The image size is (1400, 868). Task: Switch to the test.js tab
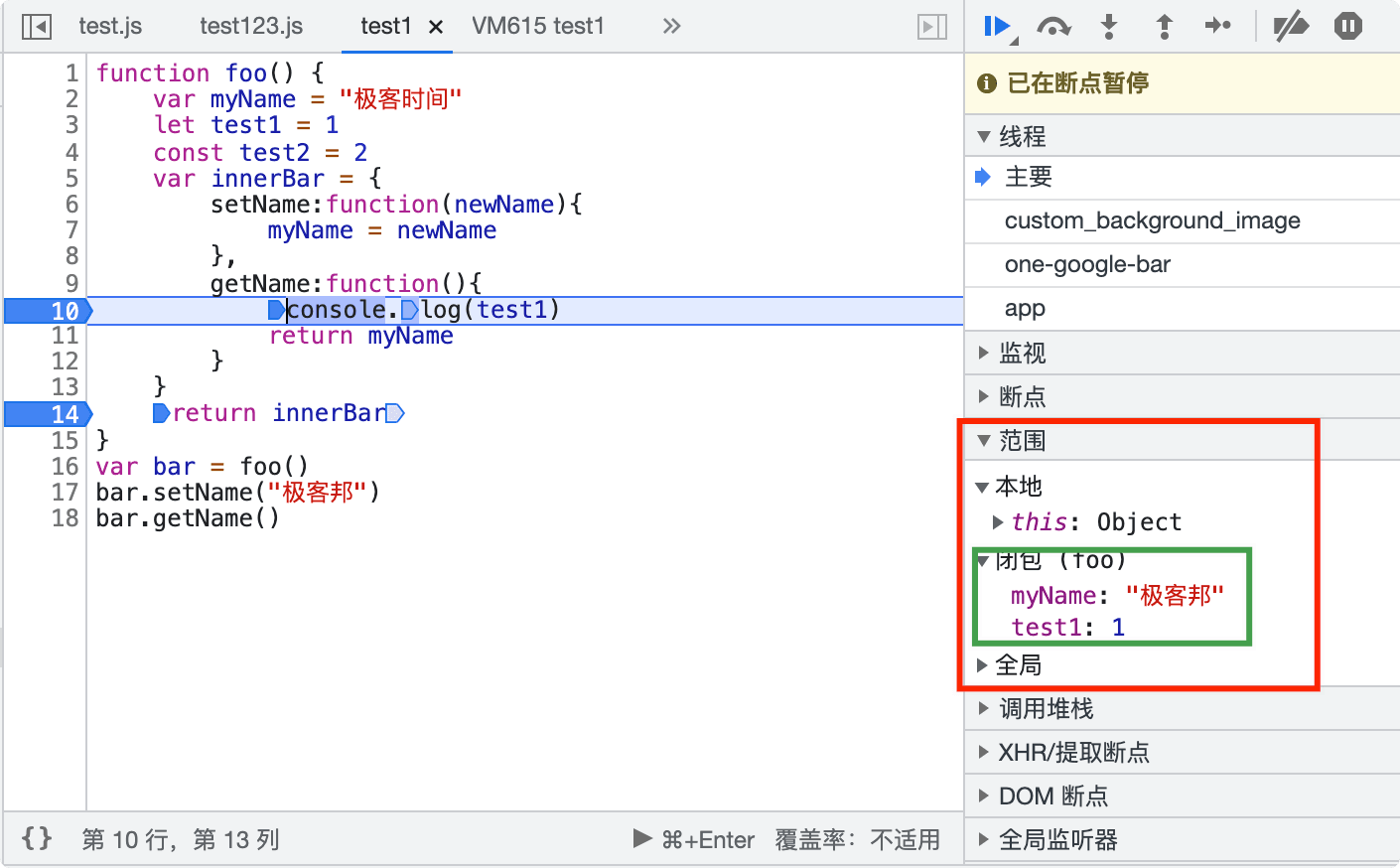[x=110, y=27]
